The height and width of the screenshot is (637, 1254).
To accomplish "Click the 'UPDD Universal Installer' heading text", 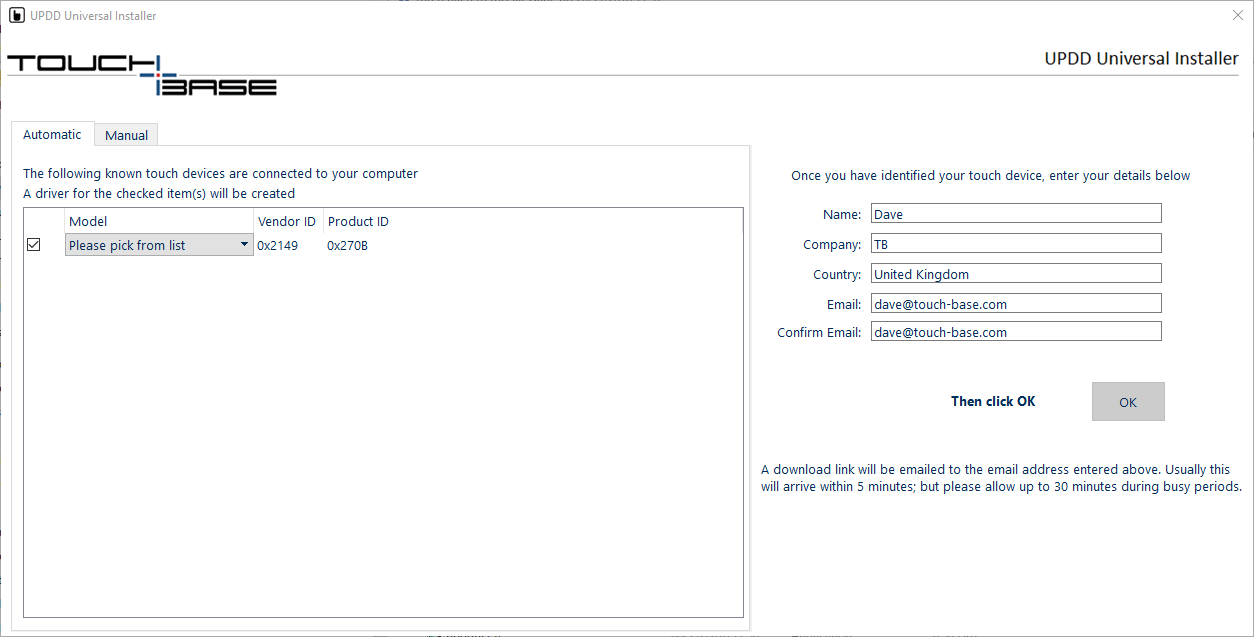I will point(1141,59).
